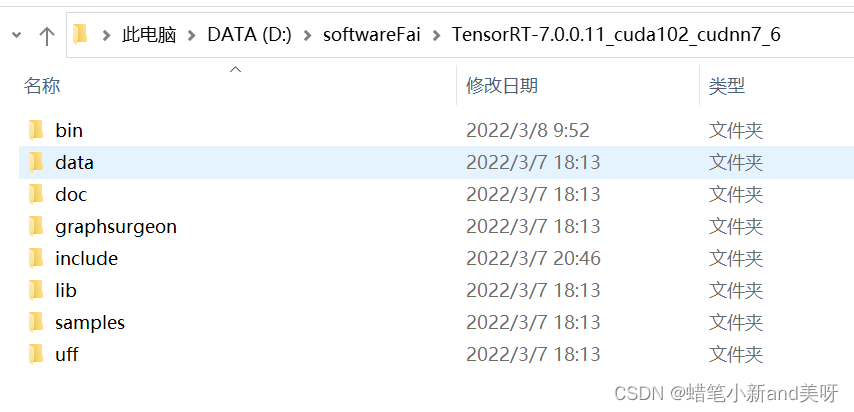Sort files by the 类型 column header
This screenshot has width=854, height=412.
(x=727, y=86)
